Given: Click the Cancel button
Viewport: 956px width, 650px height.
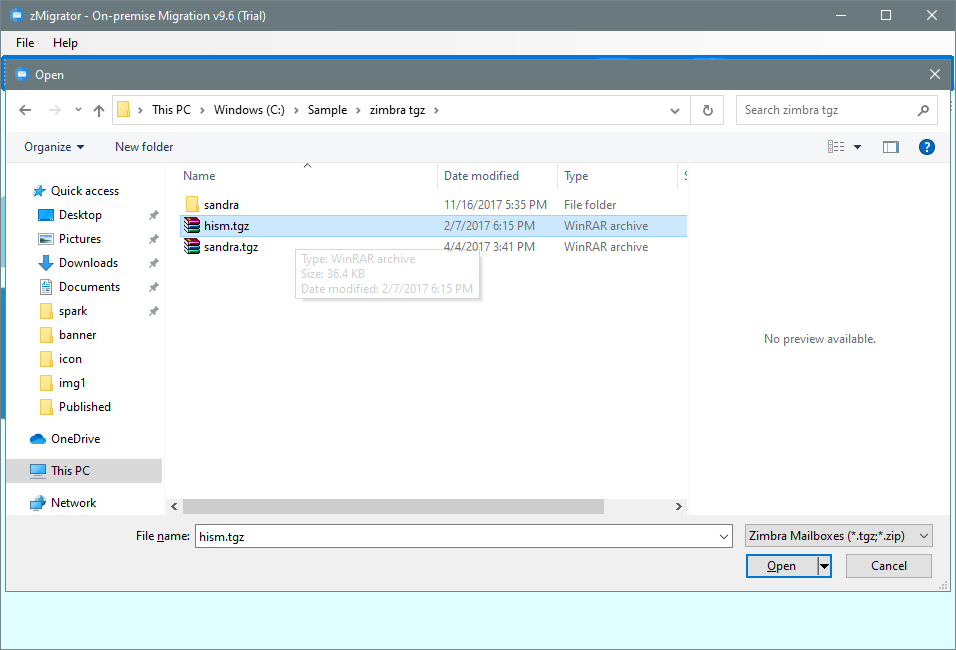Looking at the screenshot, I should coord(888,566).
